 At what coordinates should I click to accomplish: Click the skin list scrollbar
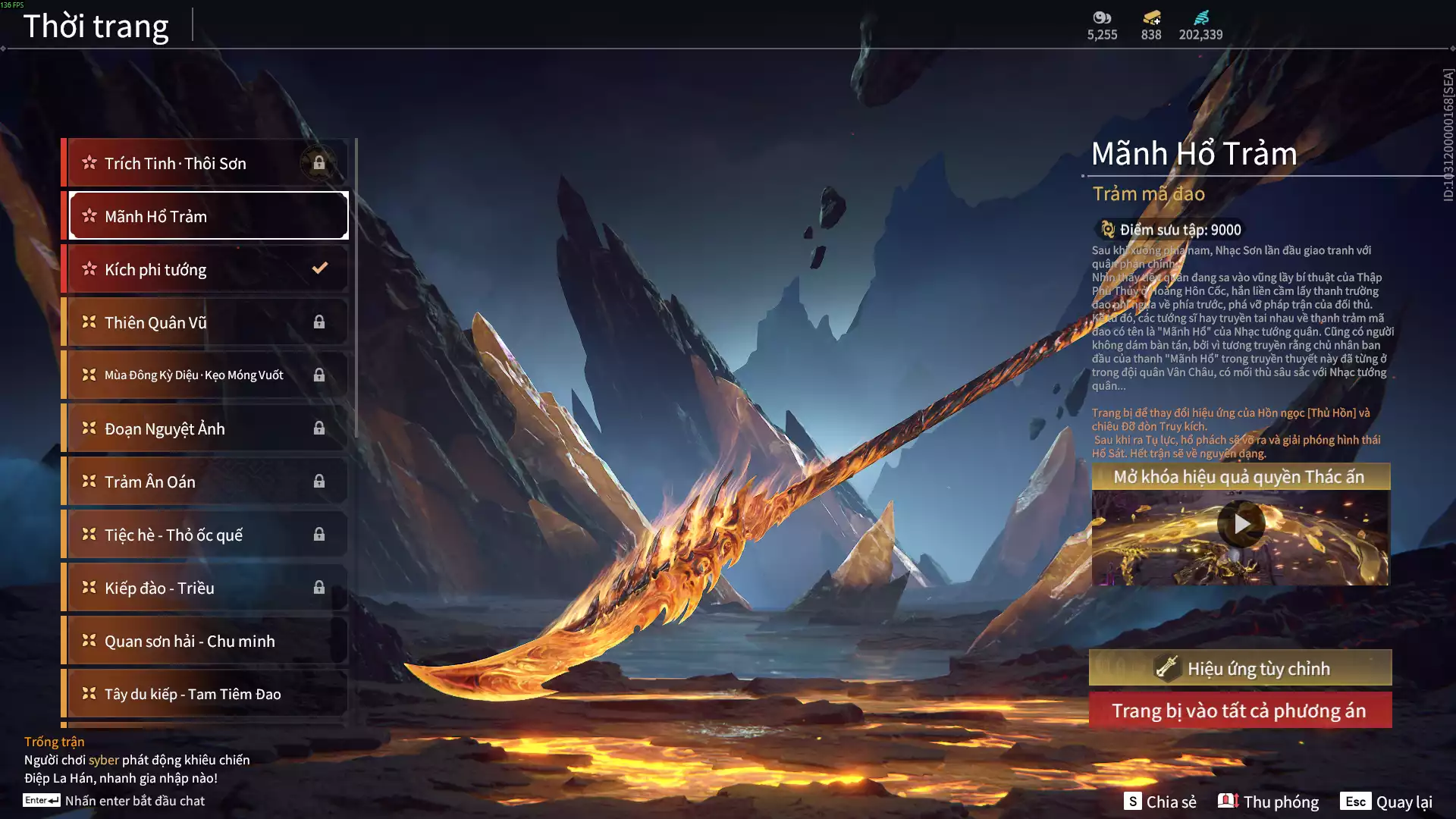[x=356, y=288]
